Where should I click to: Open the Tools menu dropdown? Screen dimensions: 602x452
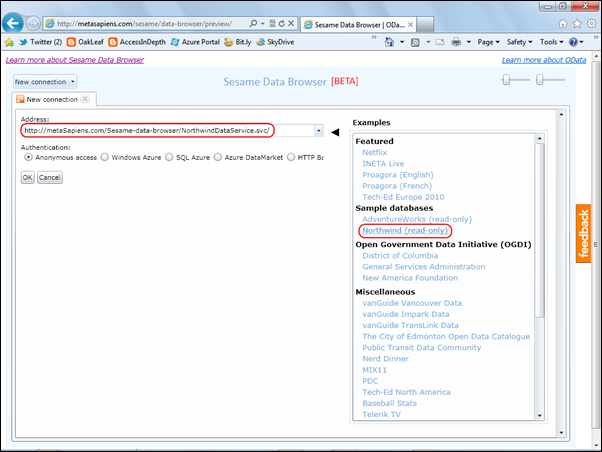click(x=551, y=42)
